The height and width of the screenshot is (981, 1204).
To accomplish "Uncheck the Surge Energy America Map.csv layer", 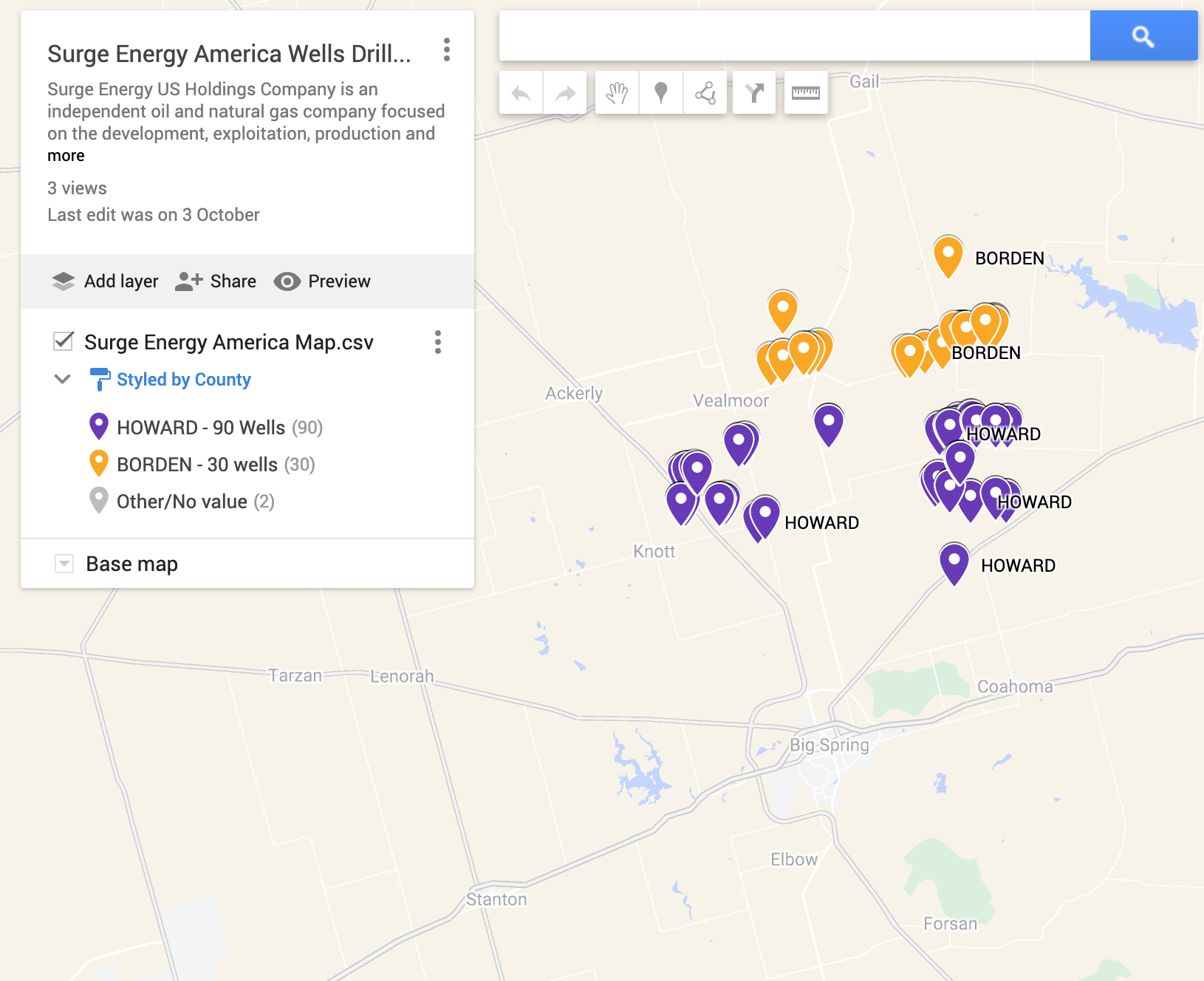I will point(64,341).
